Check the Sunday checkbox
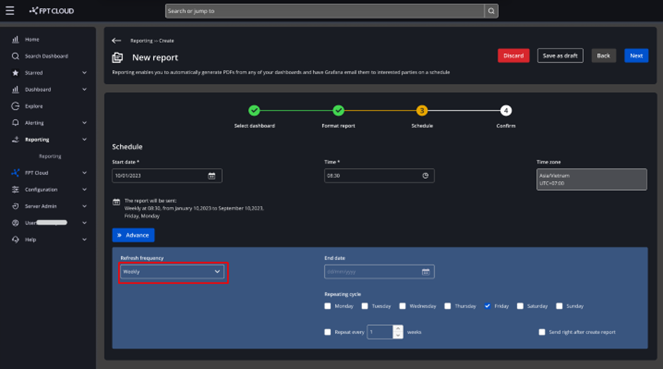This screenshot has width=663, height=369. pyautogui.click(x=559, y=306)
